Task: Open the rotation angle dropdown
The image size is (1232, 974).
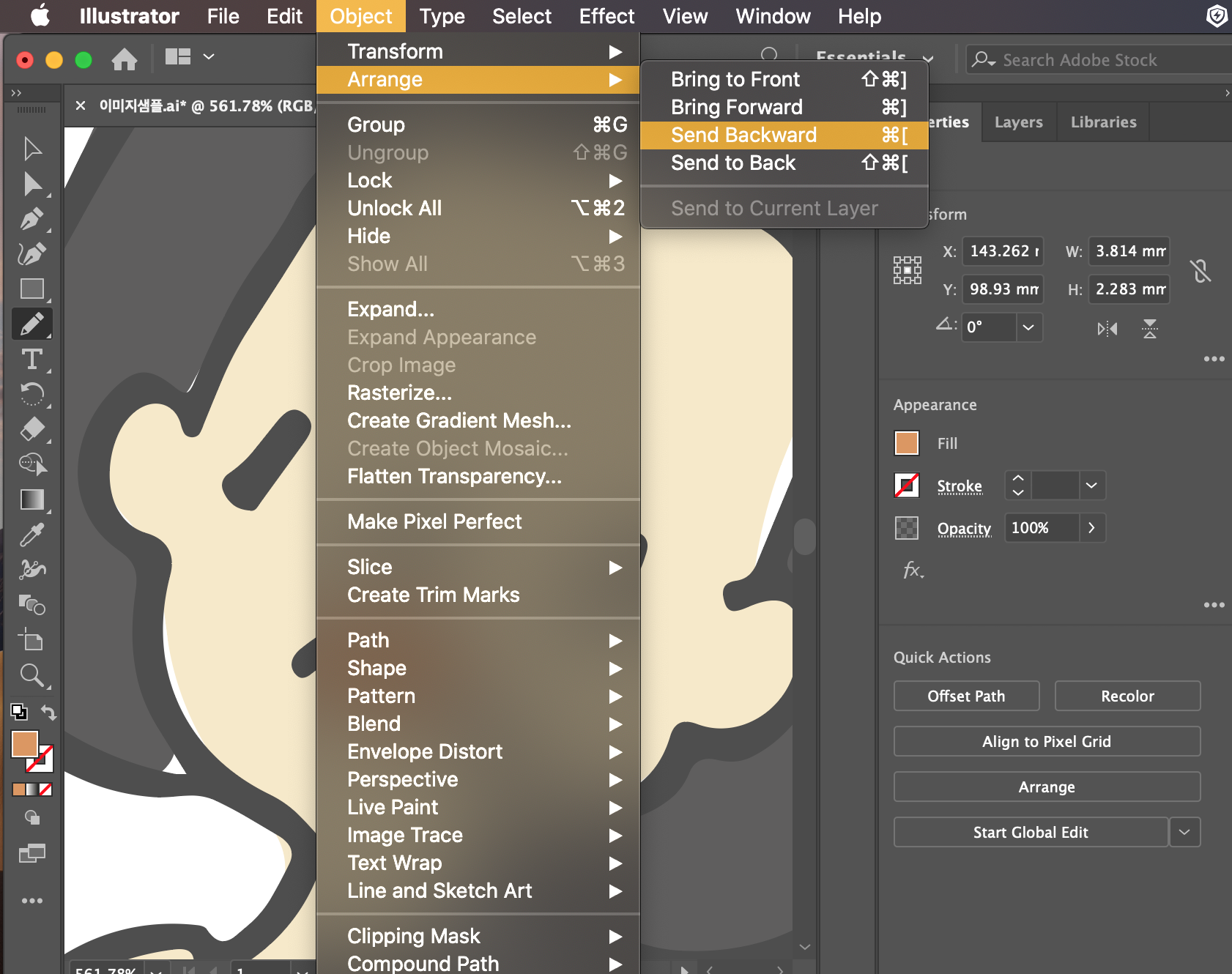Action: point(1028,327)
